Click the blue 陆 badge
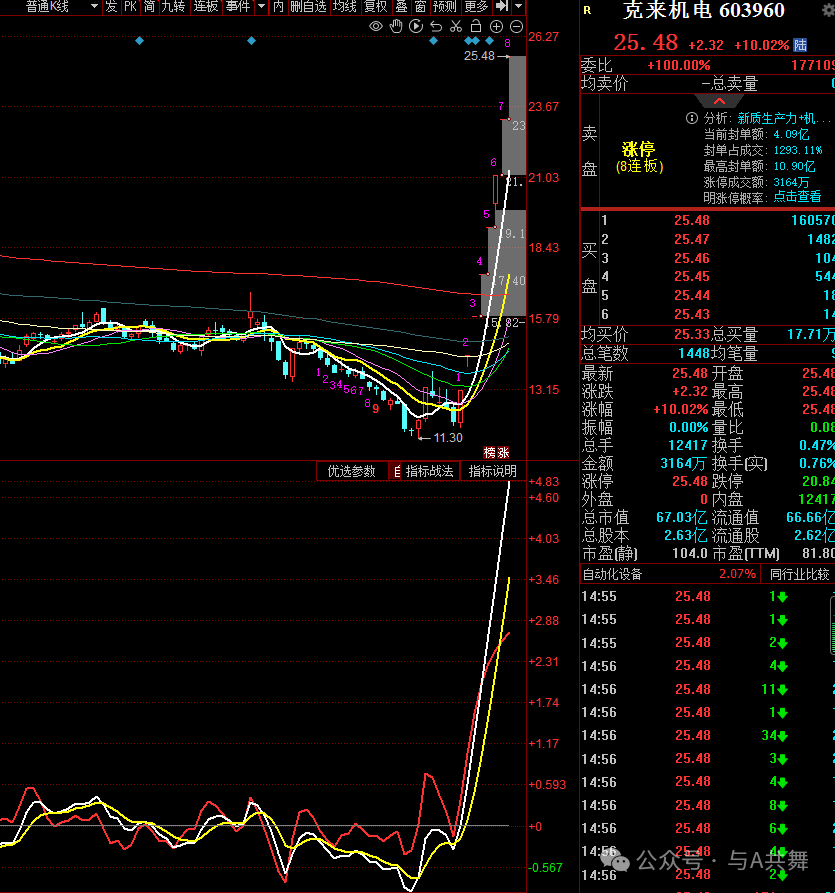 click(x=800, y=45)
